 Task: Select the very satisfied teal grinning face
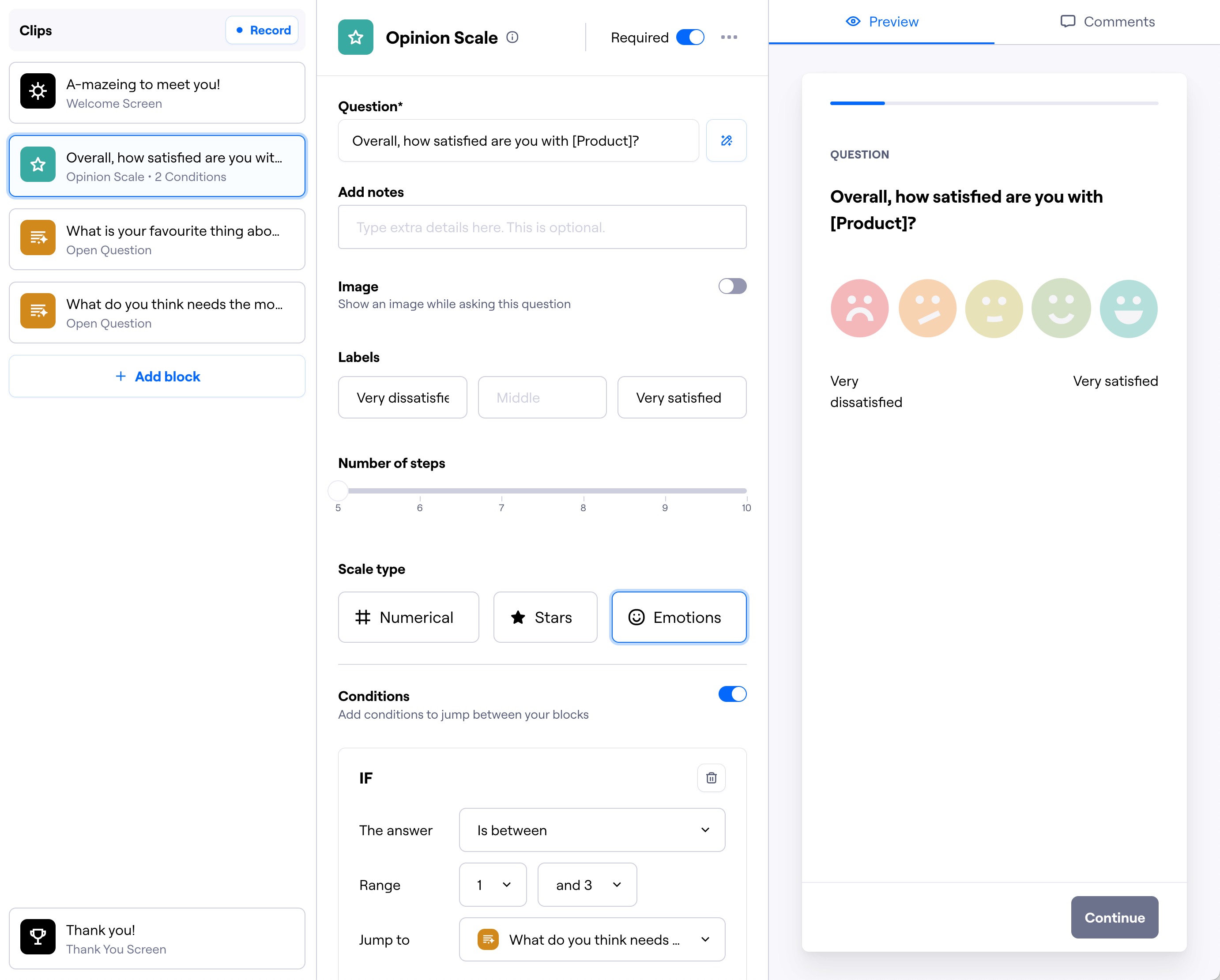coord(1128,309)
